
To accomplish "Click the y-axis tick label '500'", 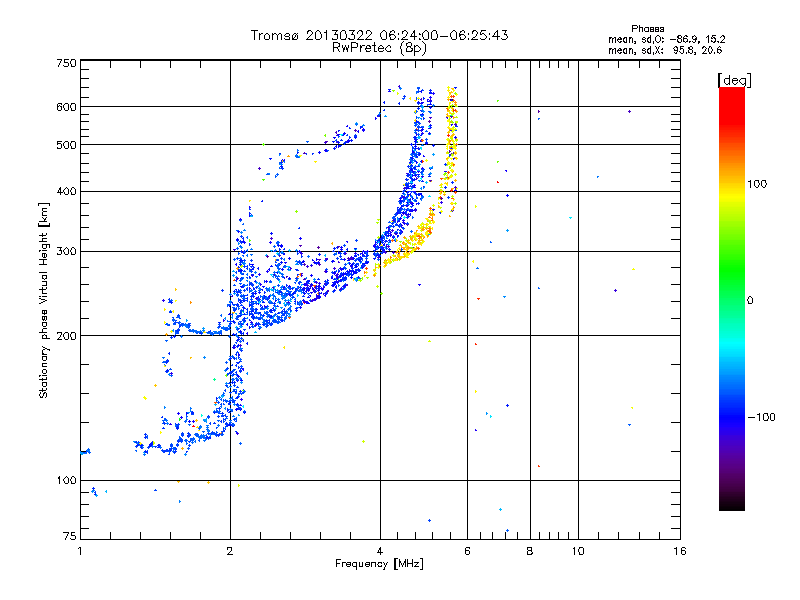I will pos(66,145).
